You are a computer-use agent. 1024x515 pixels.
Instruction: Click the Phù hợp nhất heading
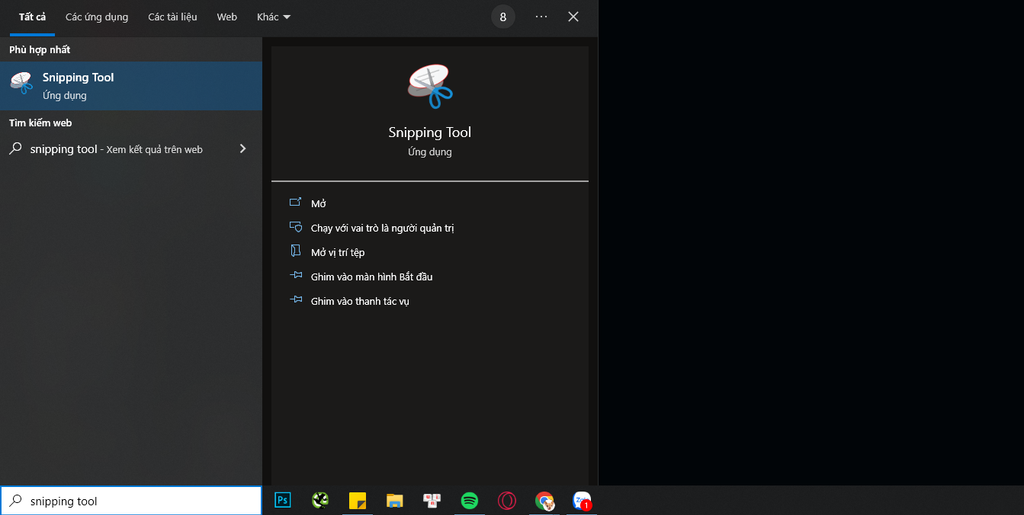pyautogui.click(x=40, y=50)
